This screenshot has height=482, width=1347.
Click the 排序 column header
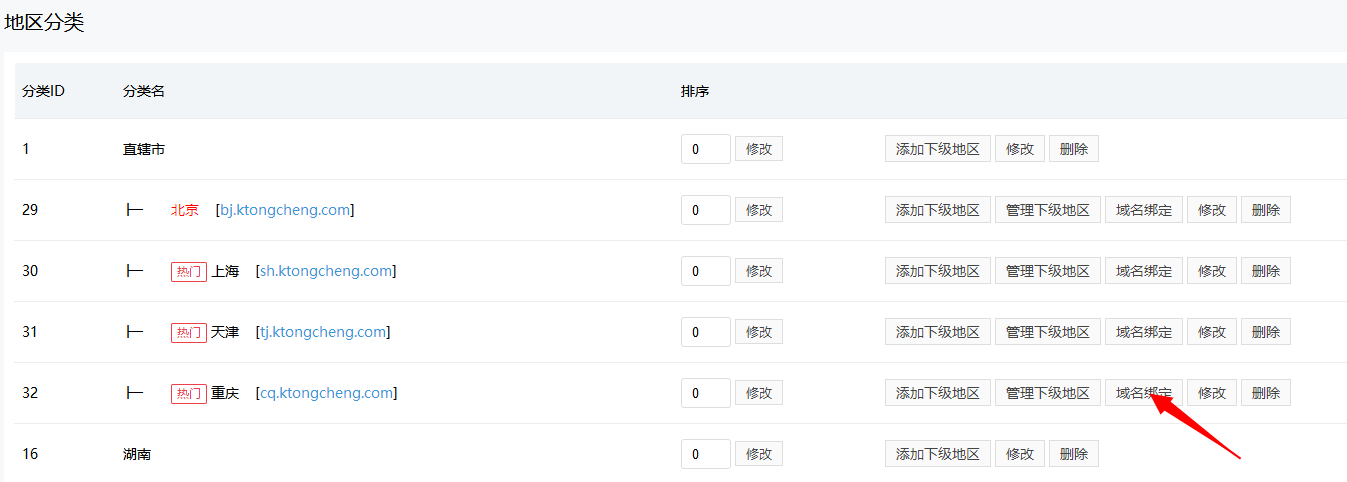pos(695,91)
